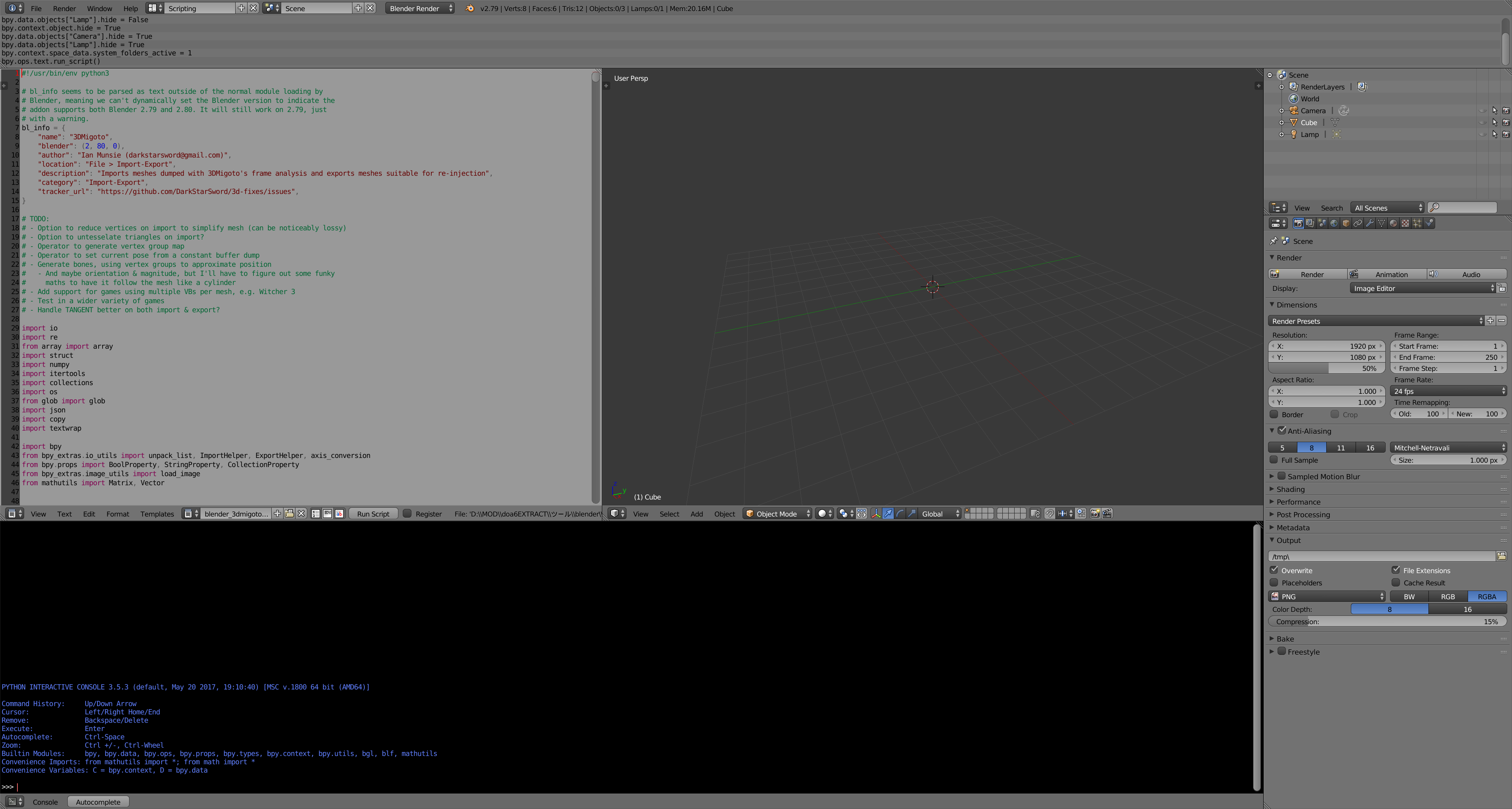Toggle line numbers in text editor
The image size is (1512, 809).
point(316,513)
